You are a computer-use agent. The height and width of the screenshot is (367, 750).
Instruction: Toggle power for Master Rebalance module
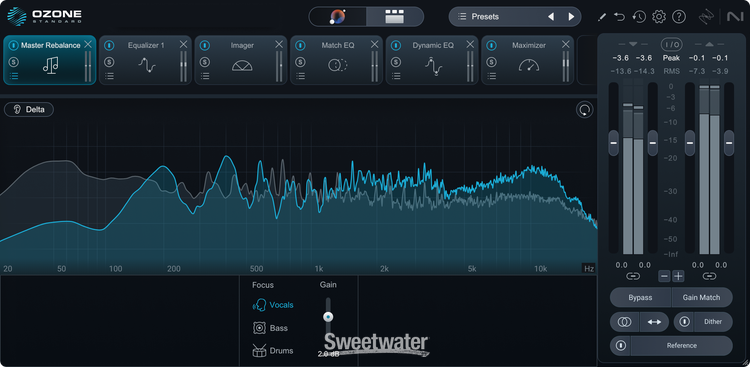[14, 45]
